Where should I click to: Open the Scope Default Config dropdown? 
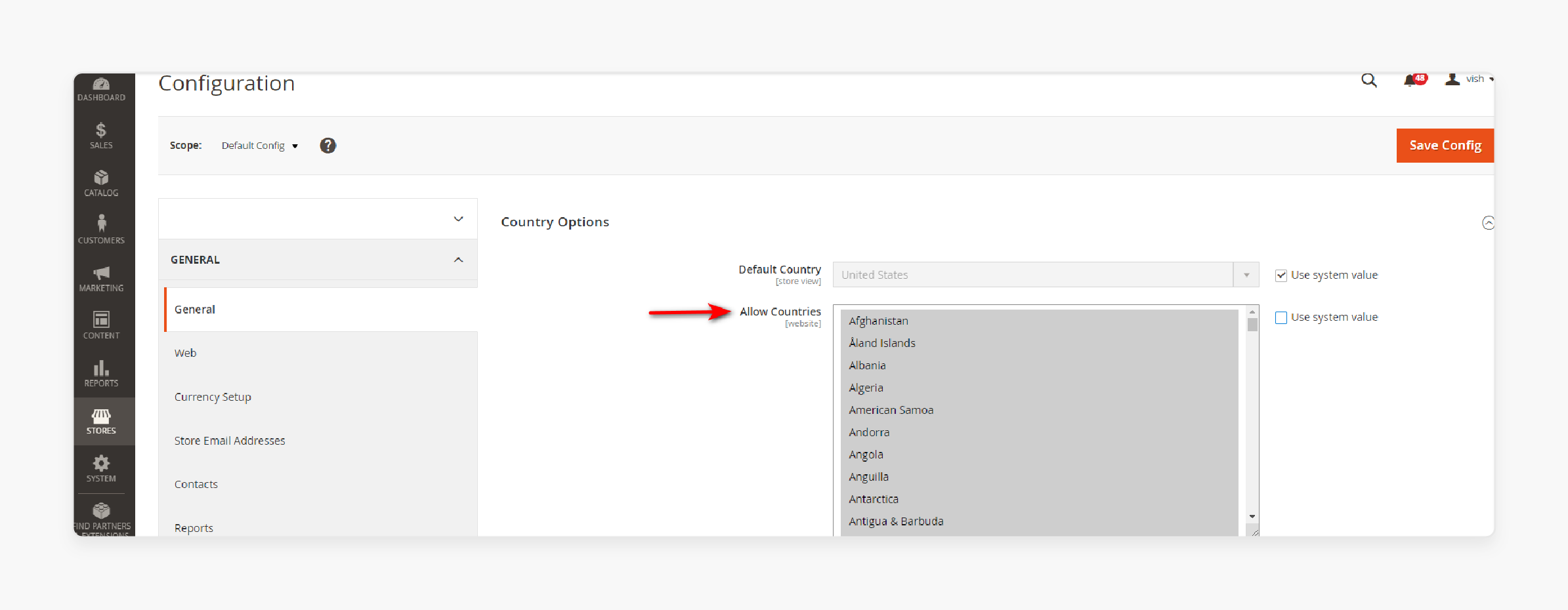click(x=259, y=146)
